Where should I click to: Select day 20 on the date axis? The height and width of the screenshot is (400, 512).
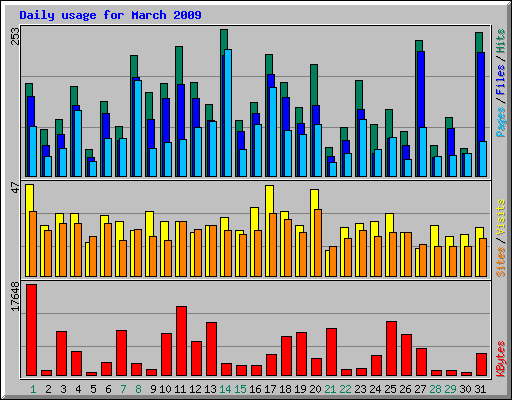point(315,389)
